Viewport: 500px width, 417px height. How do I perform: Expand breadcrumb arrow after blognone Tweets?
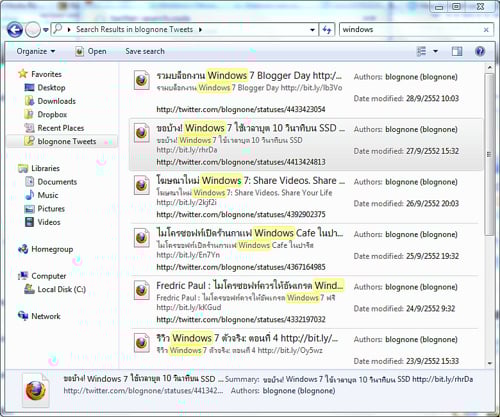[200, 29]
